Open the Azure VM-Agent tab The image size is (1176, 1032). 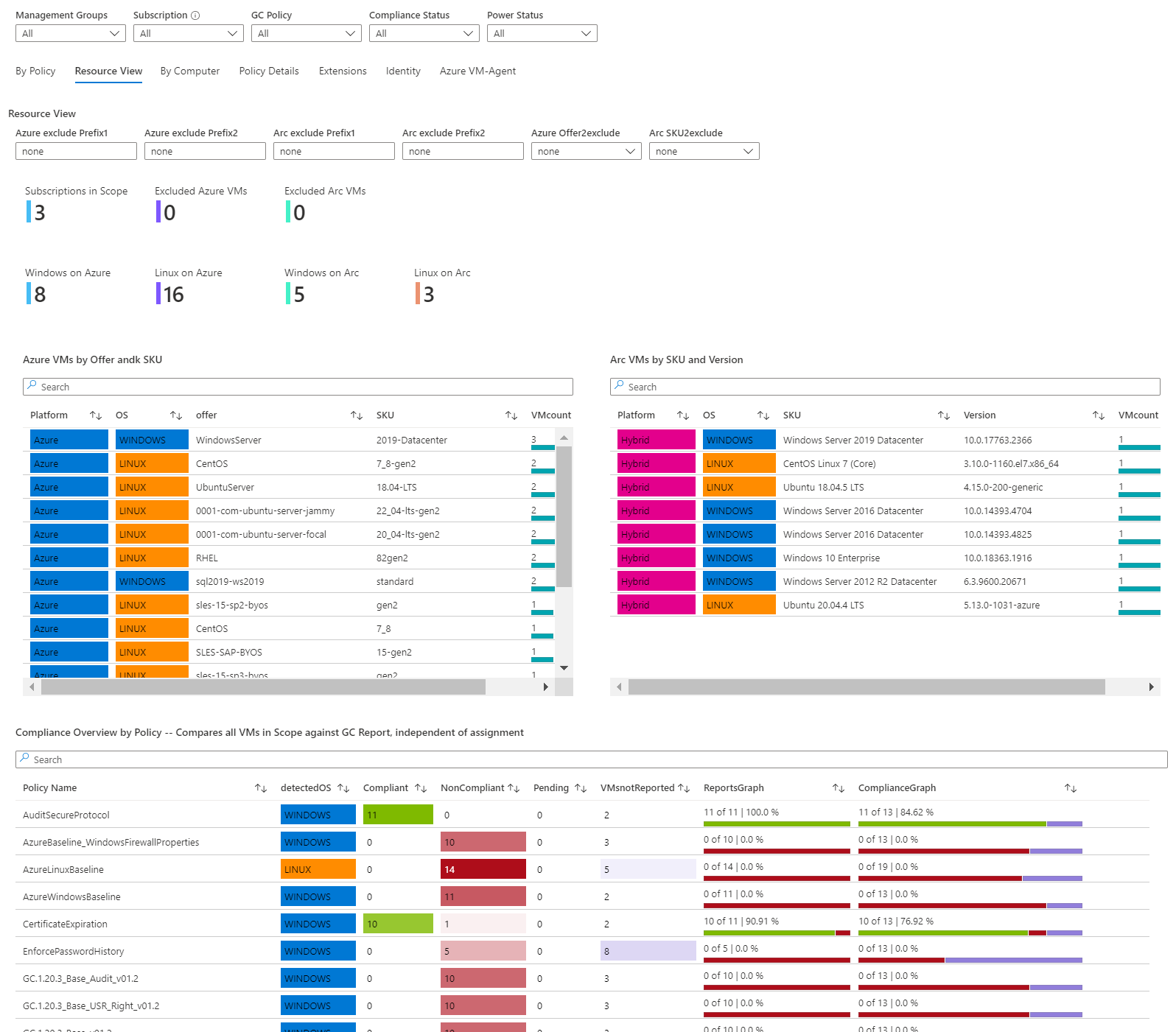point(477,71)
